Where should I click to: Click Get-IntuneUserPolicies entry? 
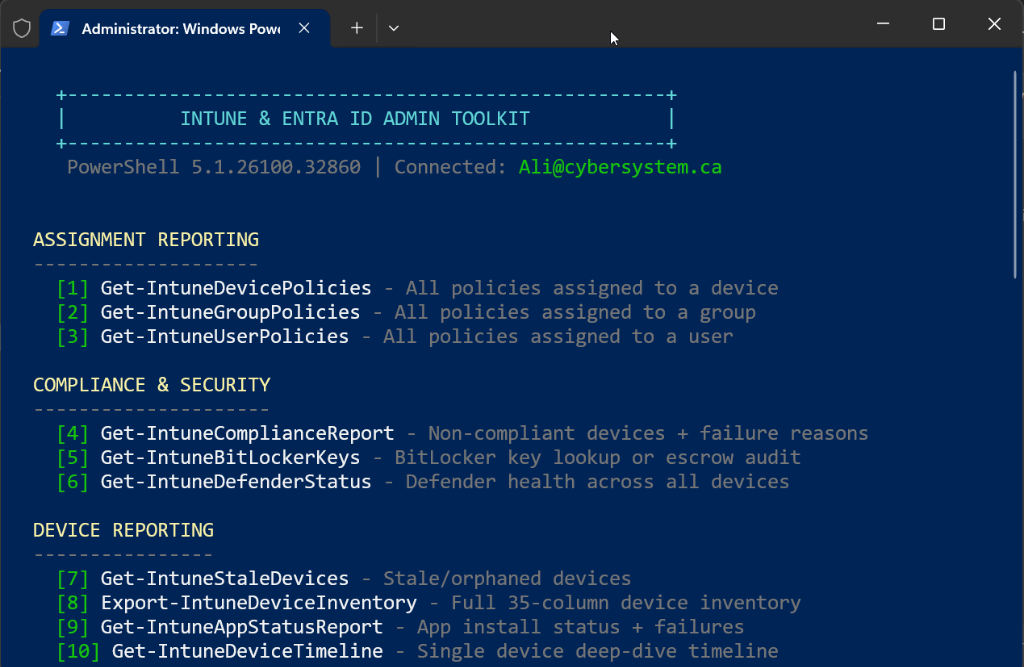pos(225,336)
